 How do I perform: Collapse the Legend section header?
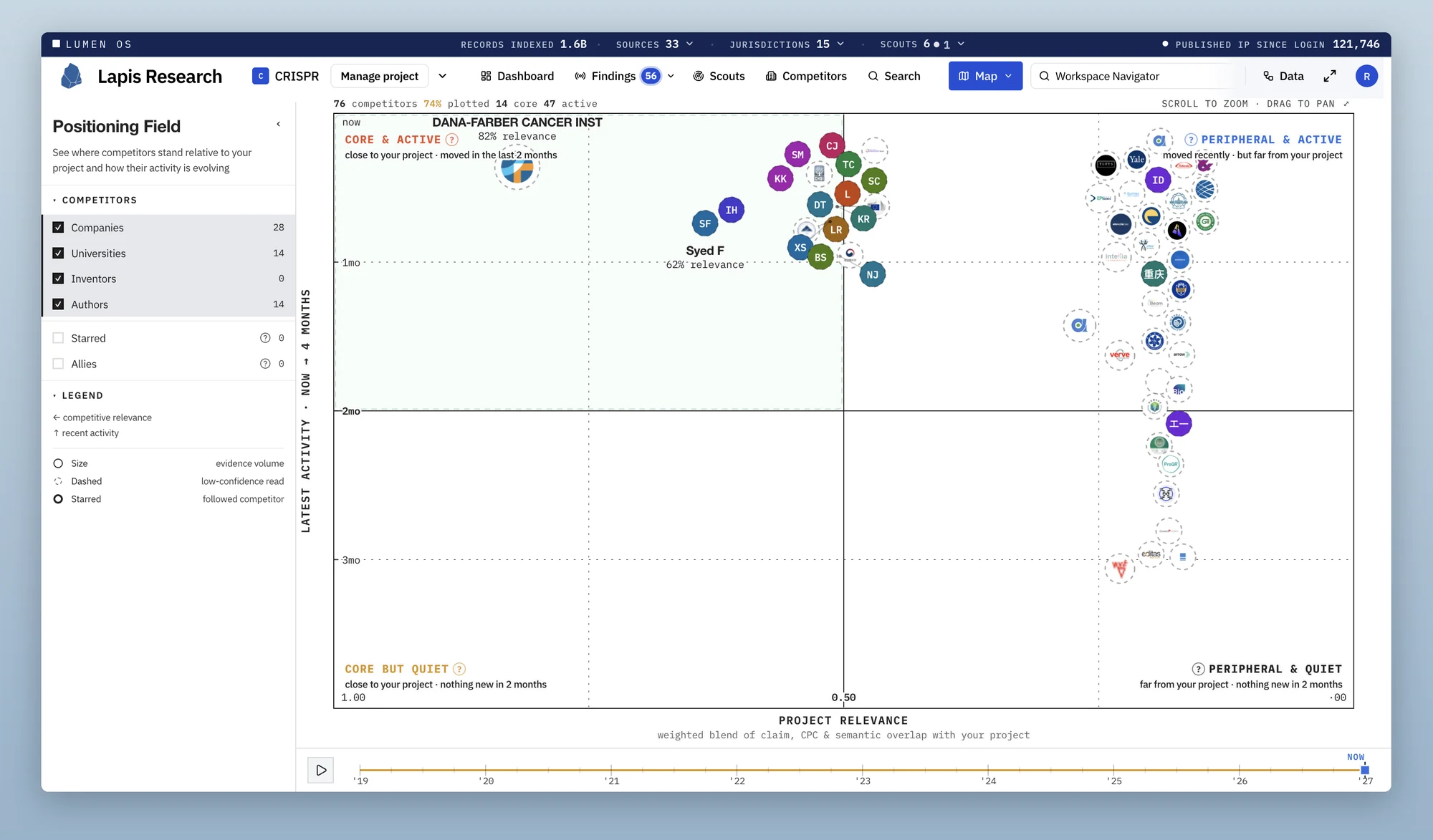pyautogui.click(x=78, y=395)
